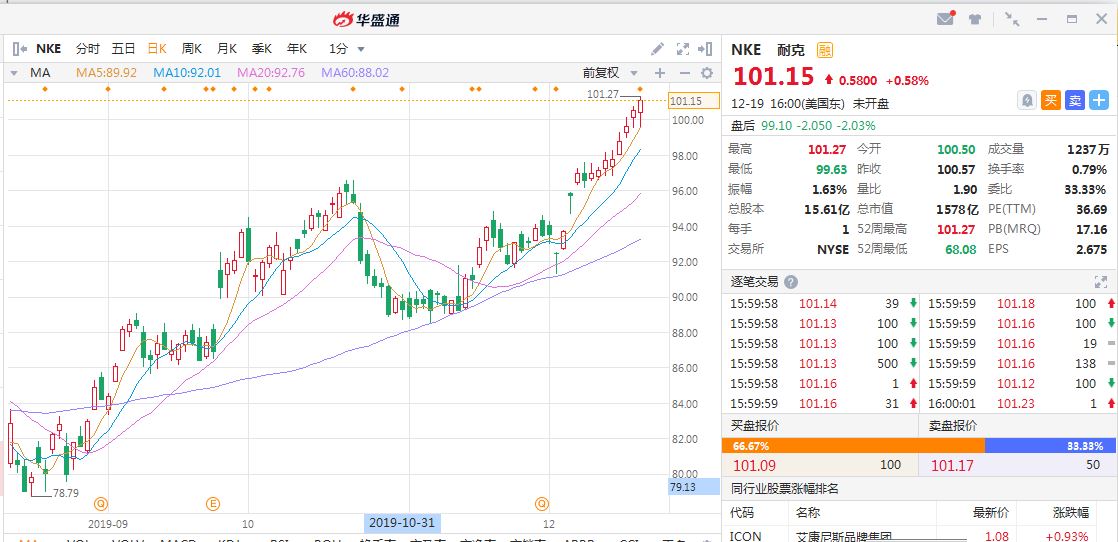This screenshot has width=1118, height=542.
Task: Set a price alert with the bell icon
Action: click(1026, 100)
